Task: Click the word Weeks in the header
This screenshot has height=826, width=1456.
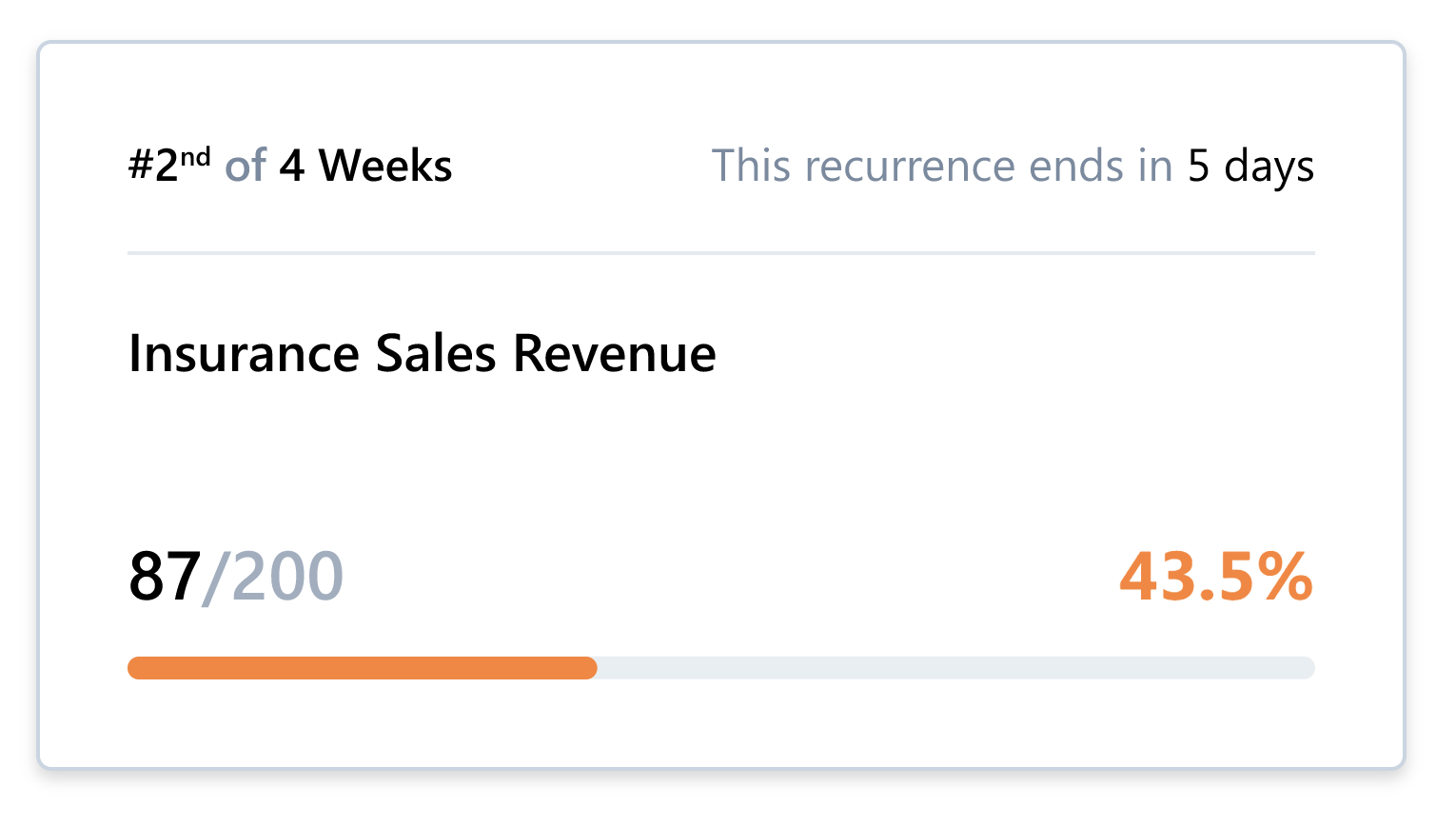Action: tap(385, 167)
